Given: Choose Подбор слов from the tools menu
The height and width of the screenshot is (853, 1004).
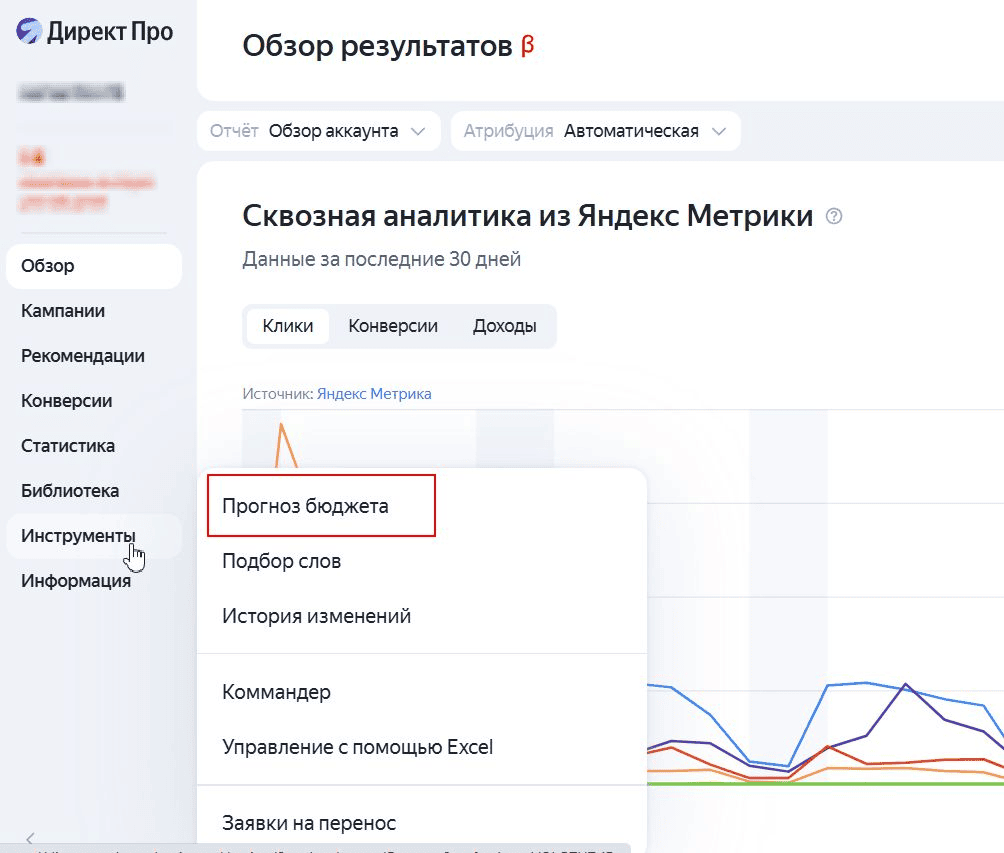Looking at the screenshot, I should pos(281,561).
